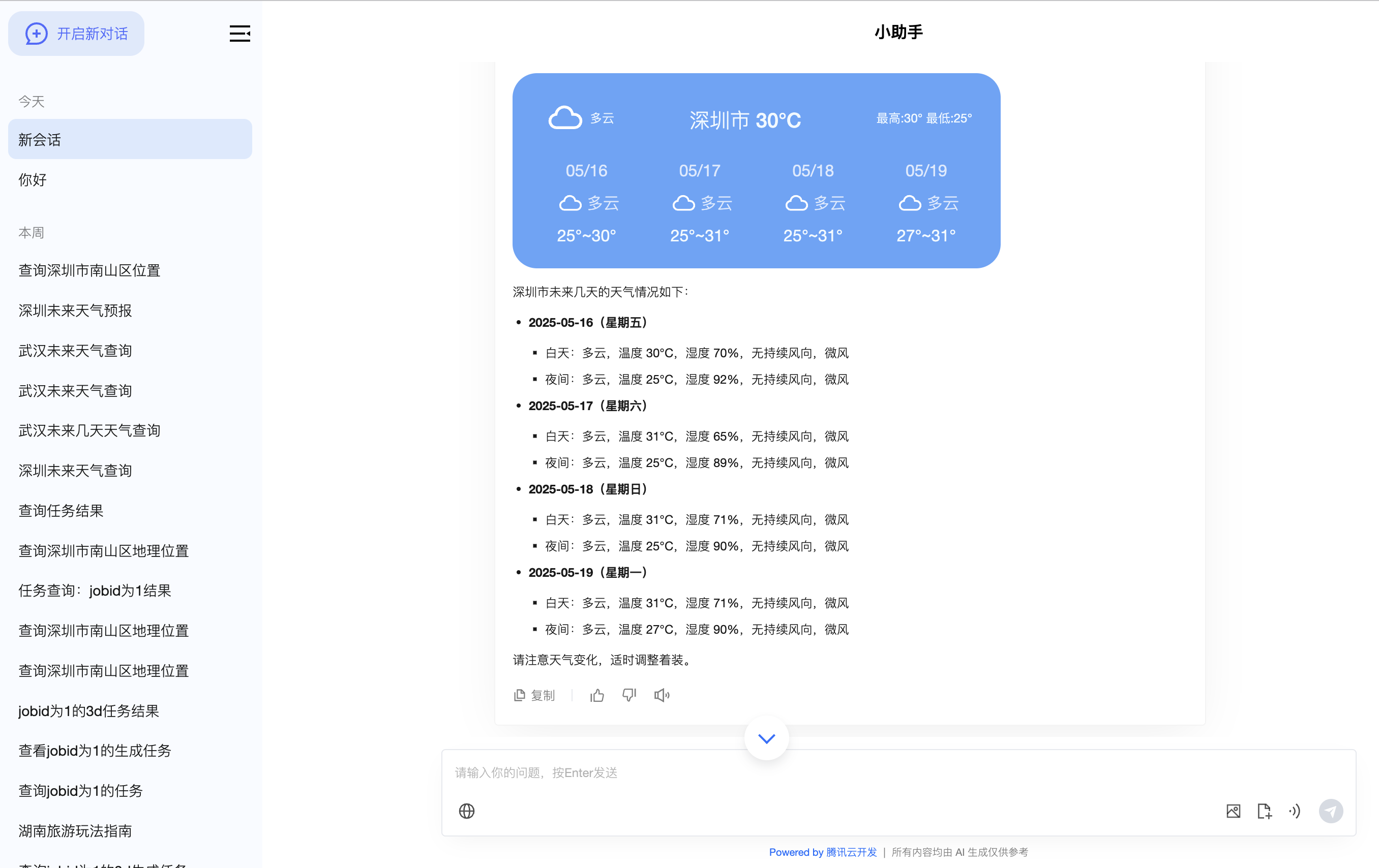Click the voice input icon
Image resolution: width=1379 pixels, height=868 pixels.
[x=1294, y=811]
